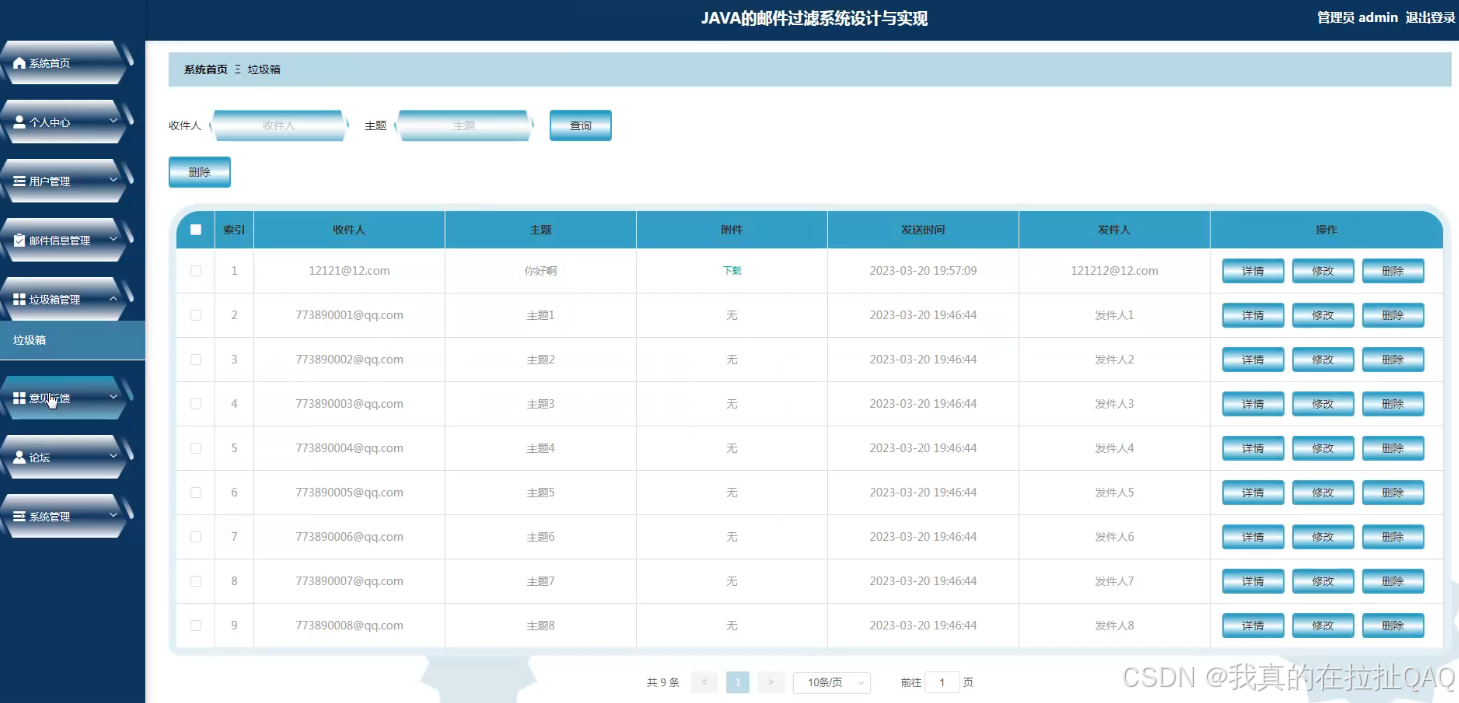Open the 用户管理 sidebar menu
Viewport: 1459px width, 703px height.
(x=66, y=181)
